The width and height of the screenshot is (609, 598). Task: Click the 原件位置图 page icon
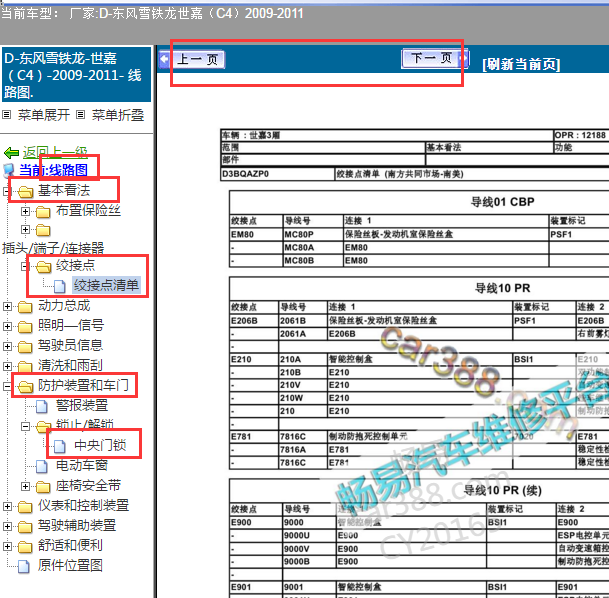24,567
